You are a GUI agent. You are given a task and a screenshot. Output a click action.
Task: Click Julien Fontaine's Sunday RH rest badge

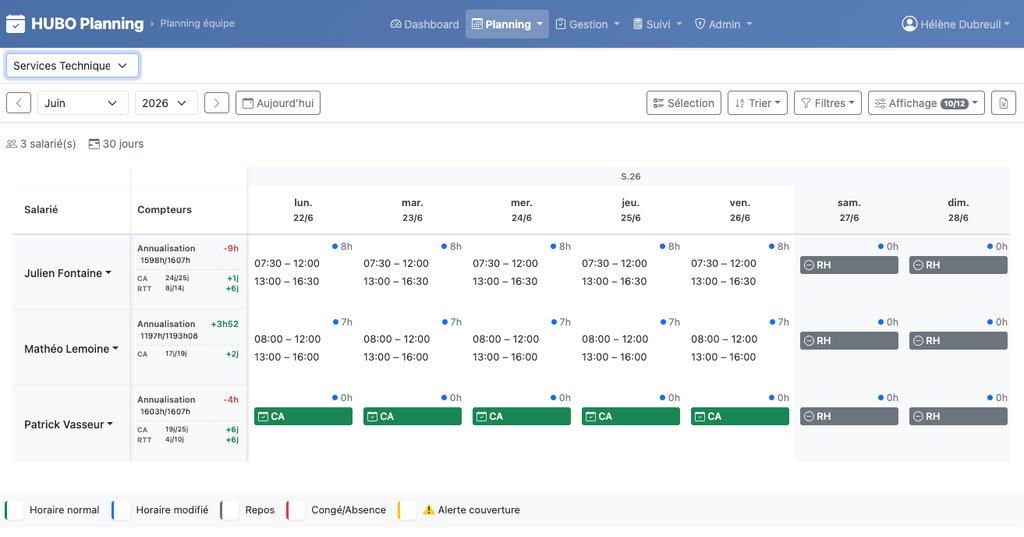tap(958, 265)
